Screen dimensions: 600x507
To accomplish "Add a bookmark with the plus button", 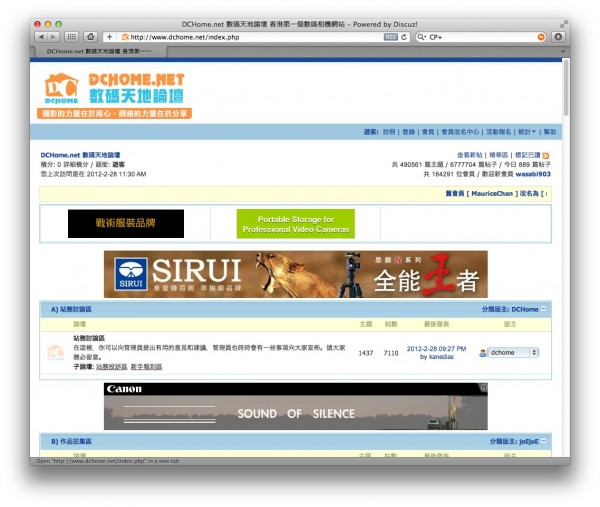I will coord(109,37).
